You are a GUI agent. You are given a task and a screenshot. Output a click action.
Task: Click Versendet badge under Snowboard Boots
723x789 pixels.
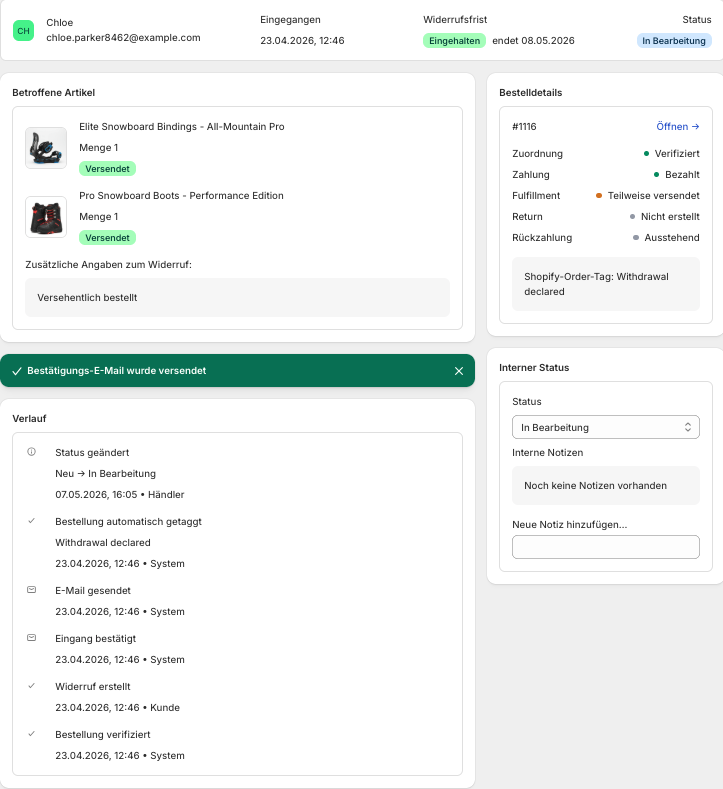107,238
